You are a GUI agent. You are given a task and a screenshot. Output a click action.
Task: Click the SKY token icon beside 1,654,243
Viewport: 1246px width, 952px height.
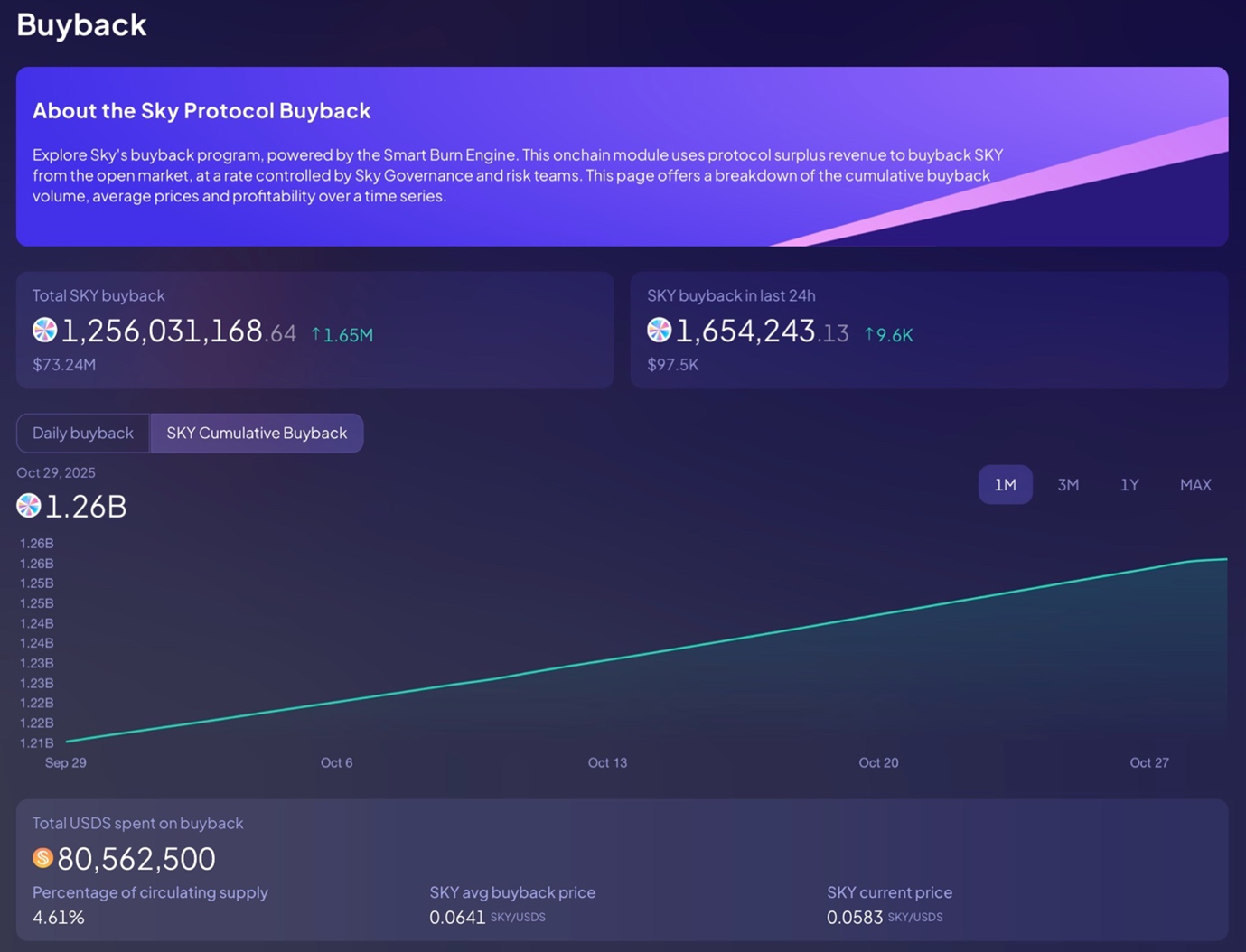point(659,331)
